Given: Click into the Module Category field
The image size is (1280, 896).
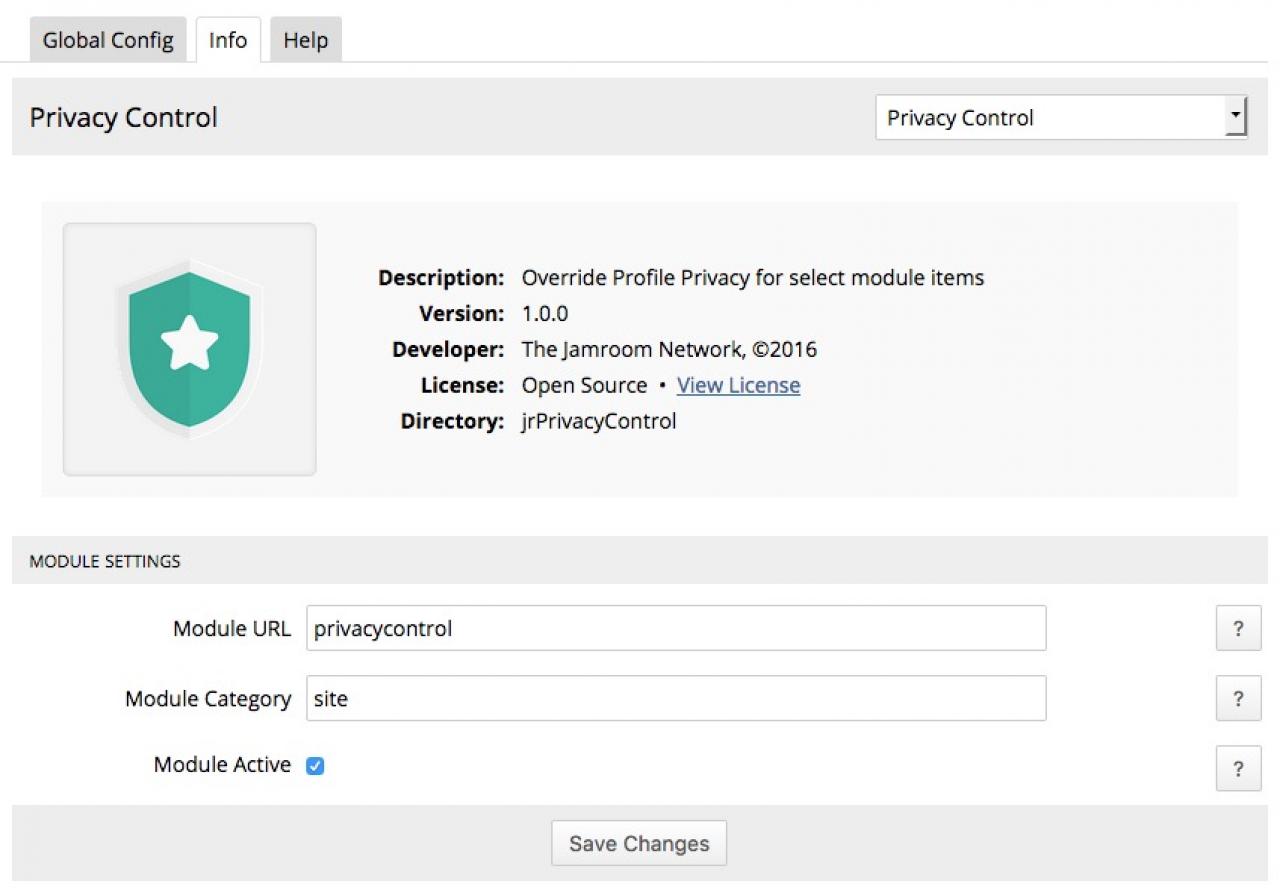Looking at the screenshot, I should click(x=676, y=699).
